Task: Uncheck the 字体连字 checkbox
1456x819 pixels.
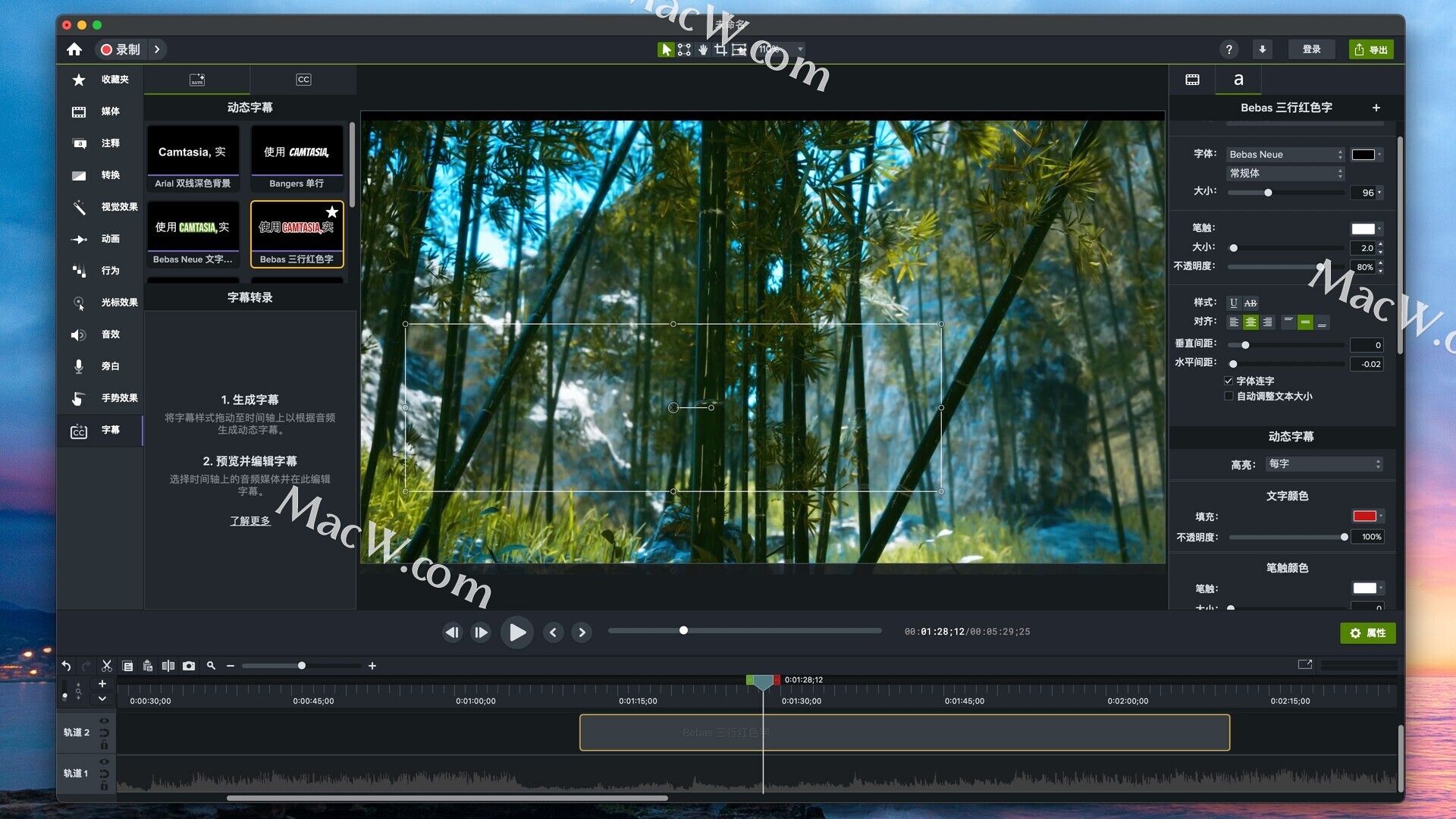Action: 1228,381
